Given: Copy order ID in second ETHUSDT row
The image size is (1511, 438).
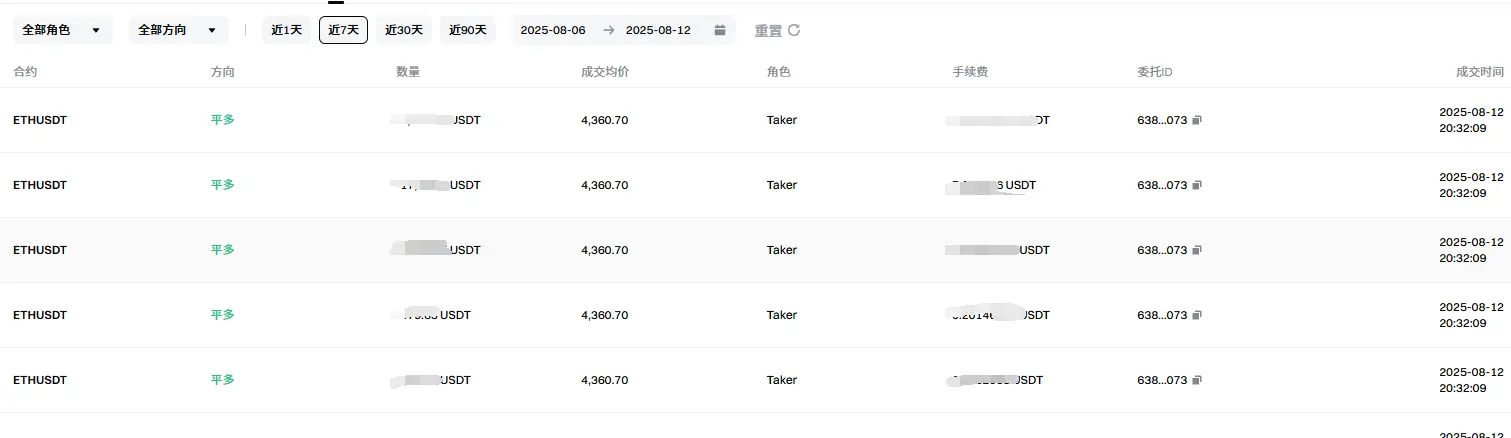Looking at the screenshot, I should [1197, 185].
